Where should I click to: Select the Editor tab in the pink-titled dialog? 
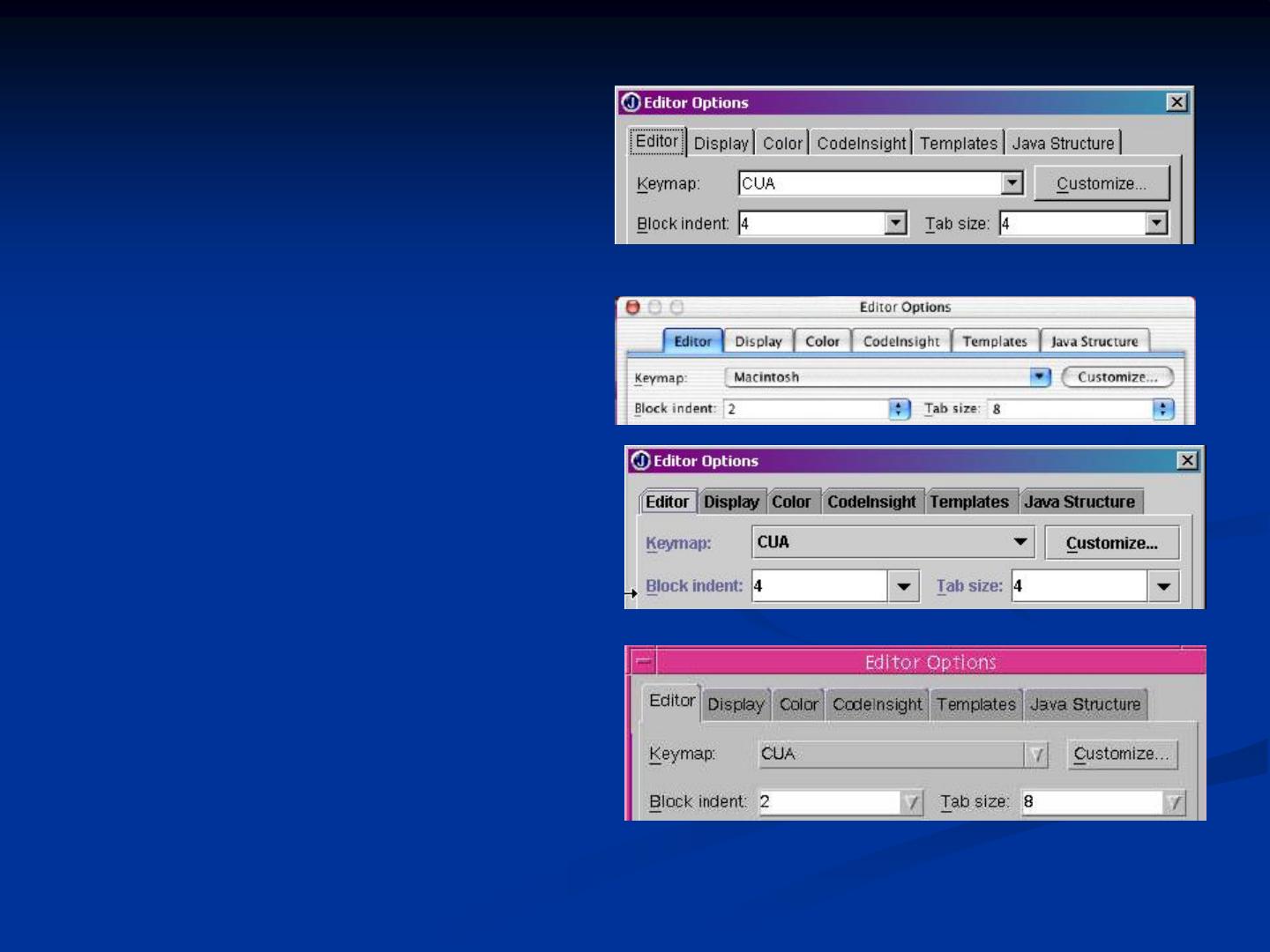672,702
